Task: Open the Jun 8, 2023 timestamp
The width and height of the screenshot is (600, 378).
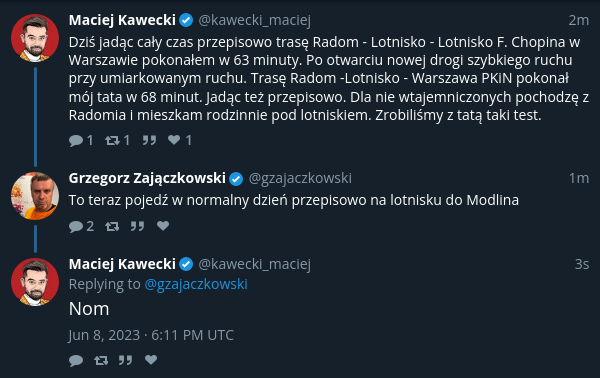Action: (151, 336)
